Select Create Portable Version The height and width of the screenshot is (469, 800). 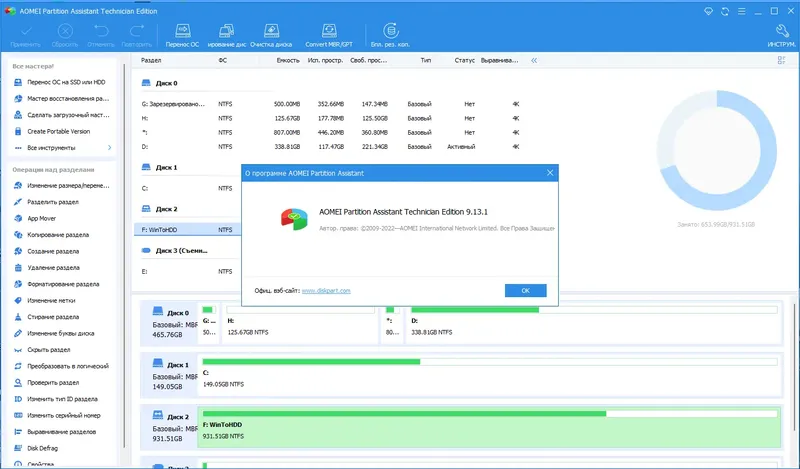(52, 131)
